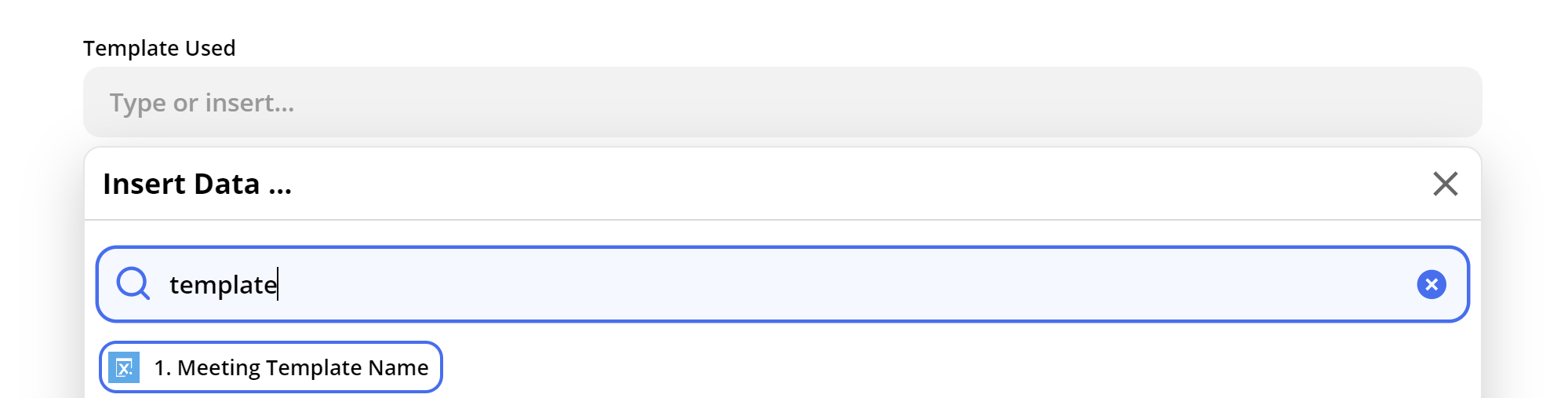1568x398 pixels.
Task: Click the Template Used field label
Action: [159, 48]
